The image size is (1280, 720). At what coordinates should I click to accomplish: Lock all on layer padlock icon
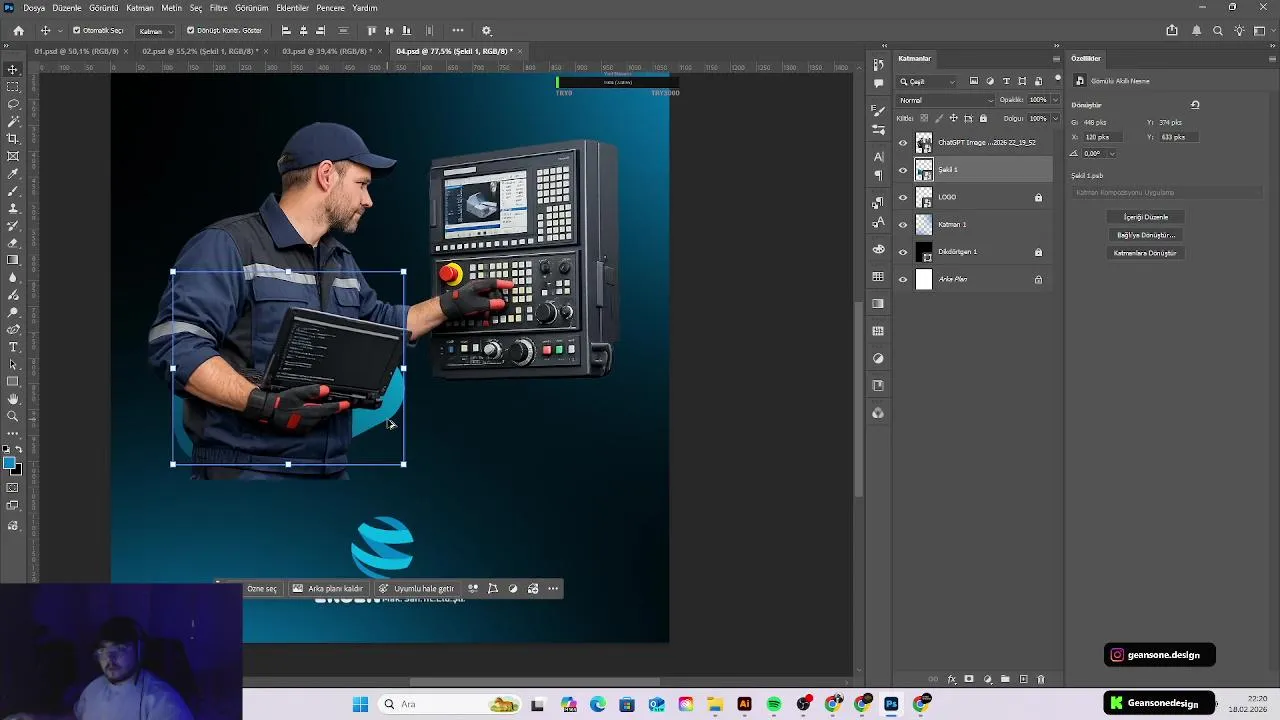point(983,118)
